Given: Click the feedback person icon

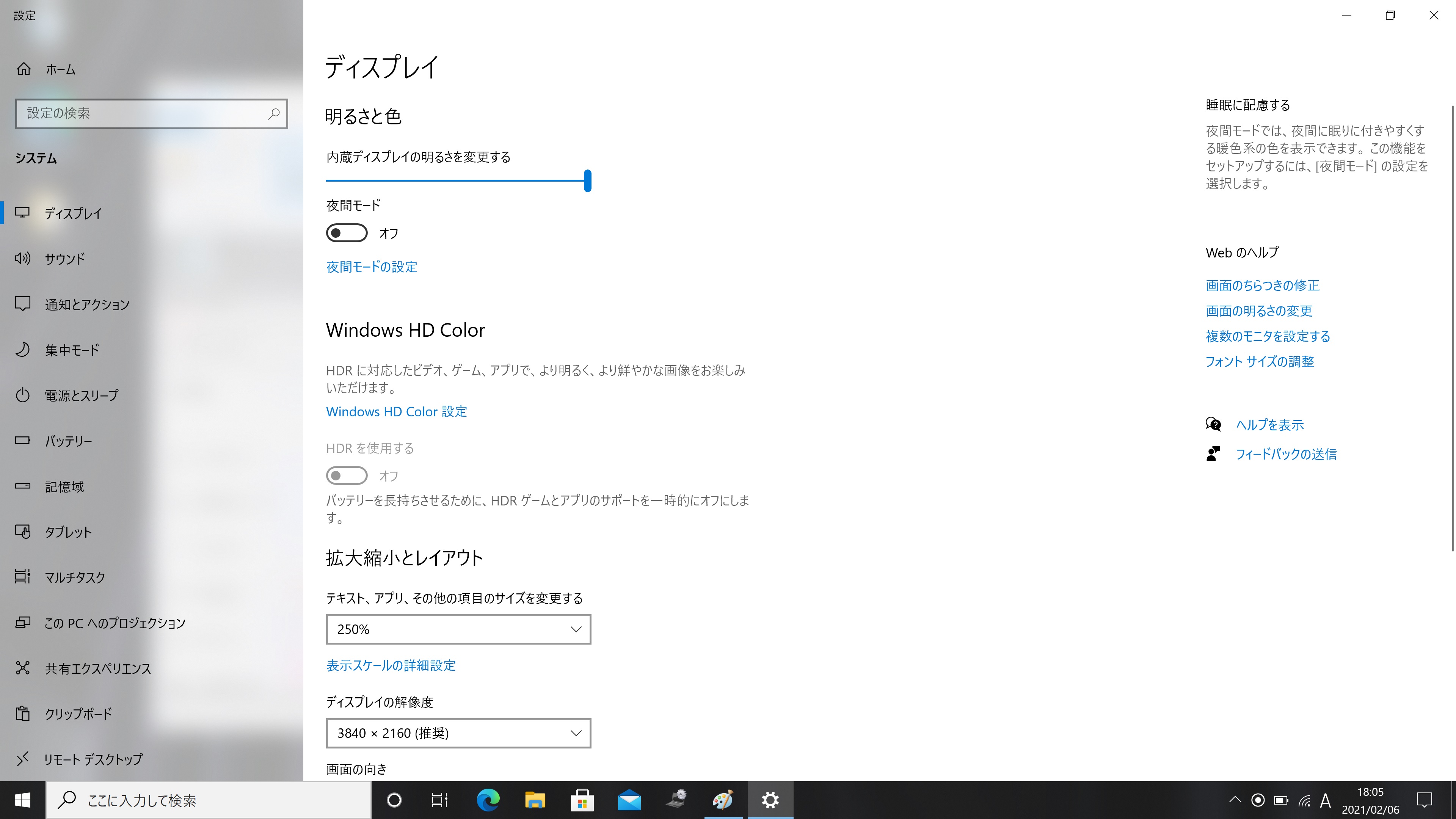Looking at the screenshot, I should pyautogui.click(x=1213, y=453).
